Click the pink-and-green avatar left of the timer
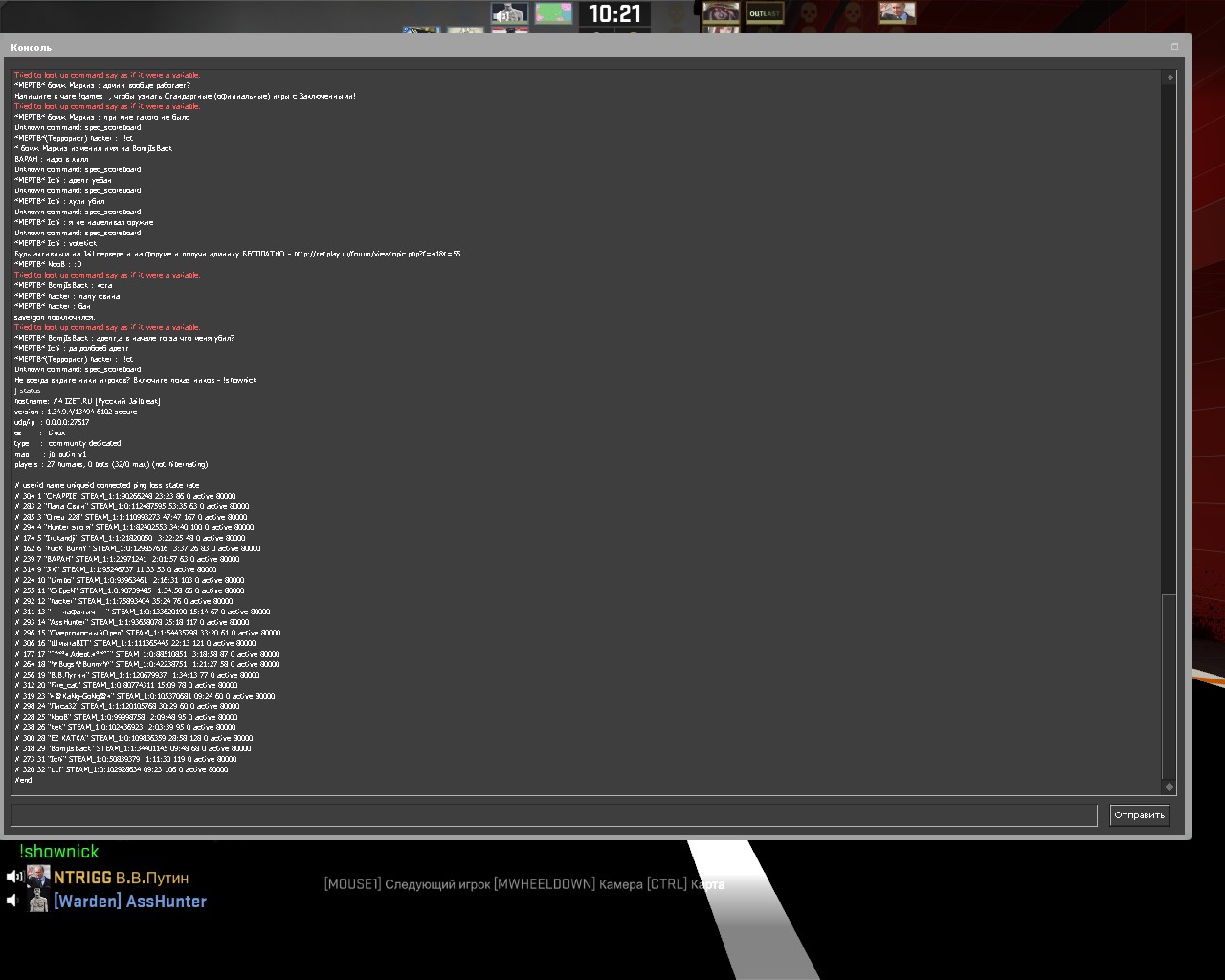1225x980 pixels. pyautogui.click(x=553, y=13)
